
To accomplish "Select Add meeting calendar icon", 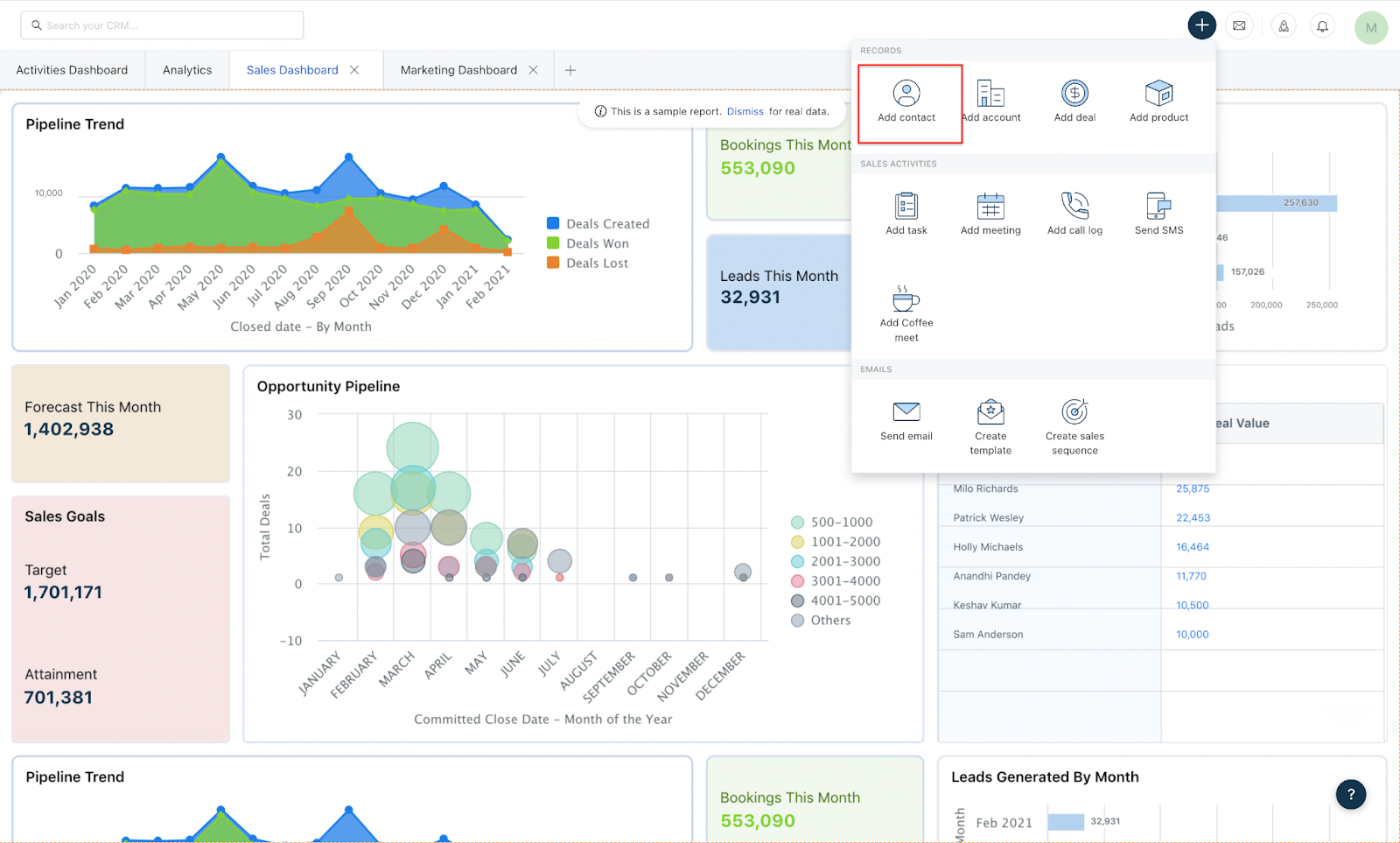I will click(990, 206).
